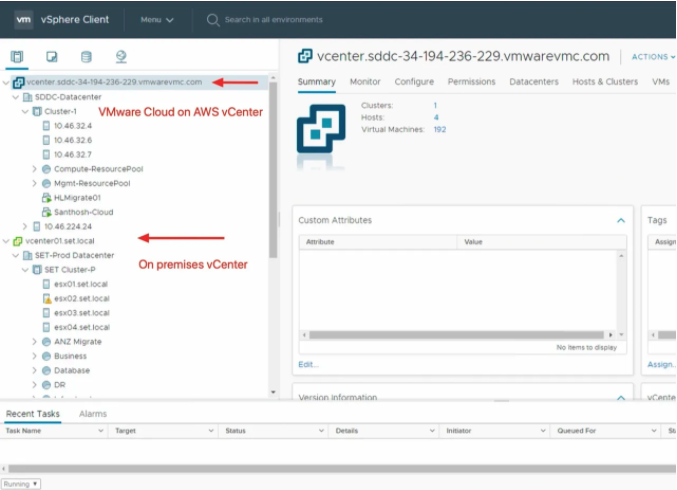Collapse SDDC-Datacenter tree node
The height and width of the screenshot is (490, 677).
pos(16,97)
